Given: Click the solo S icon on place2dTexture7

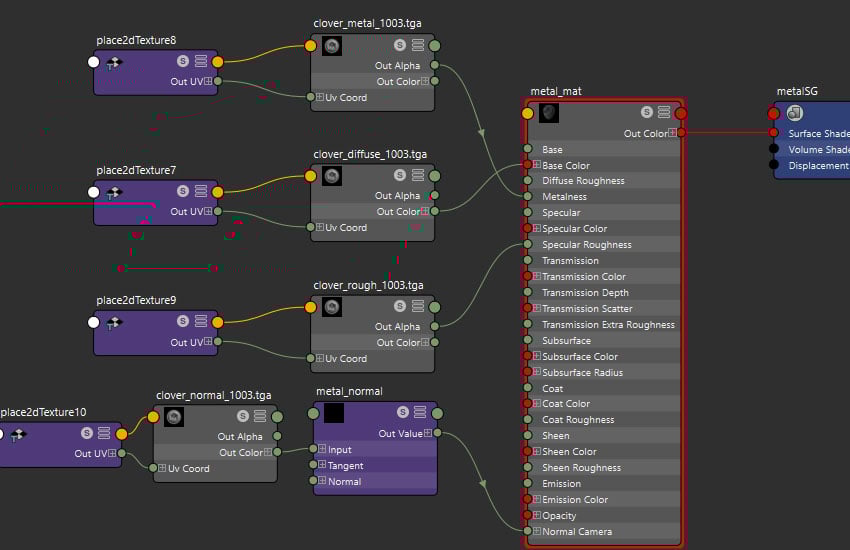Looking at the screenshot, I should coord(183,191).
